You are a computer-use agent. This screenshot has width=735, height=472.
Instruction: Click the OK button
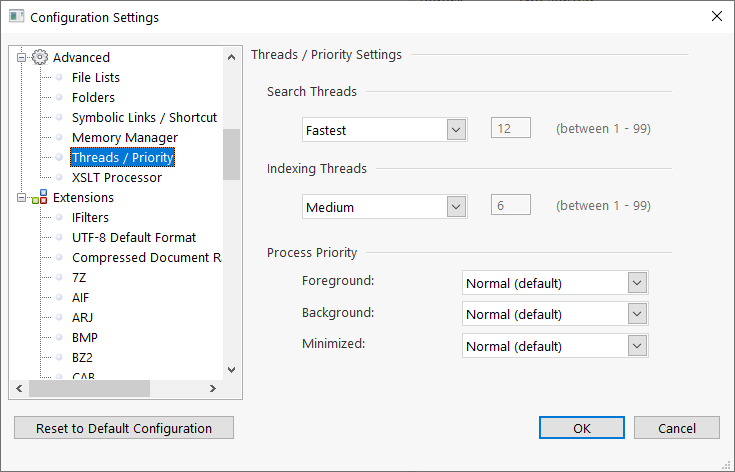click(x=582, y=428)
